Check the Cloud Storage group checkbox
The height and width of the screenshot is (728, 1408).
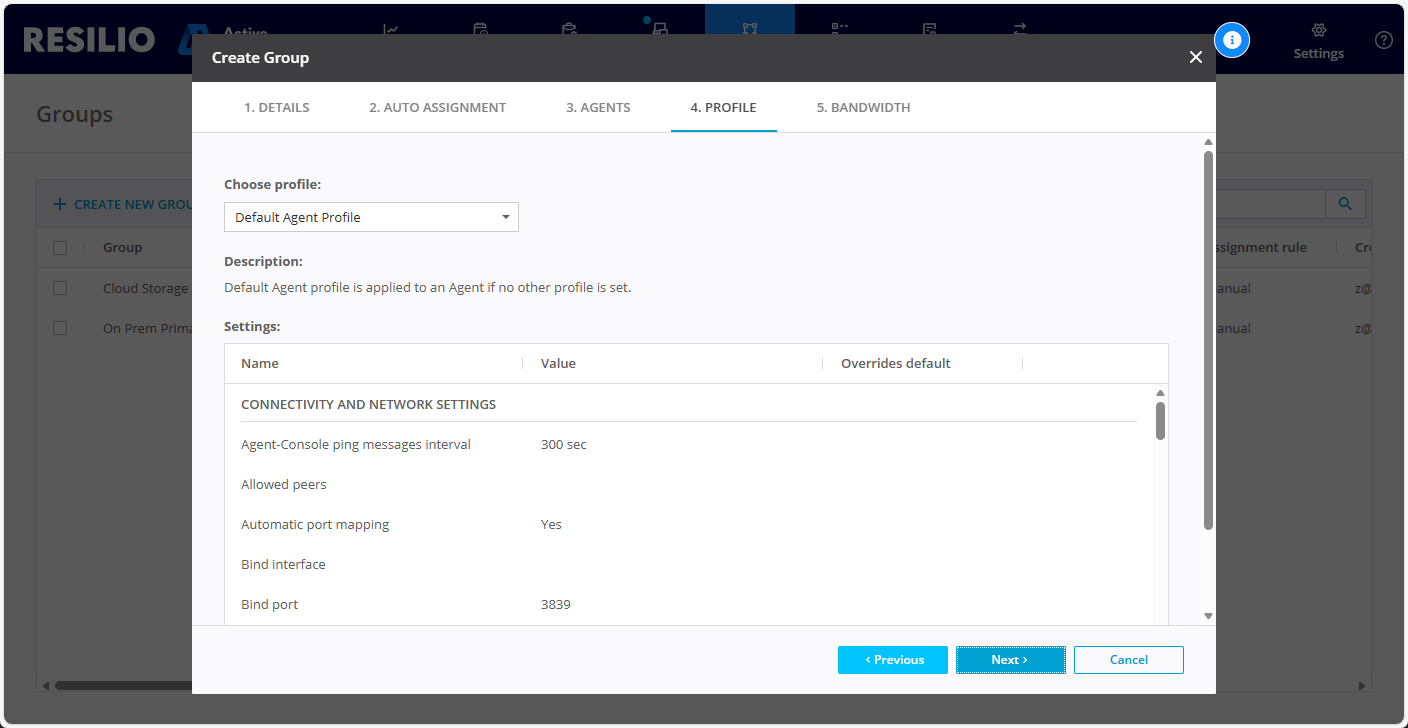(60, 288)
